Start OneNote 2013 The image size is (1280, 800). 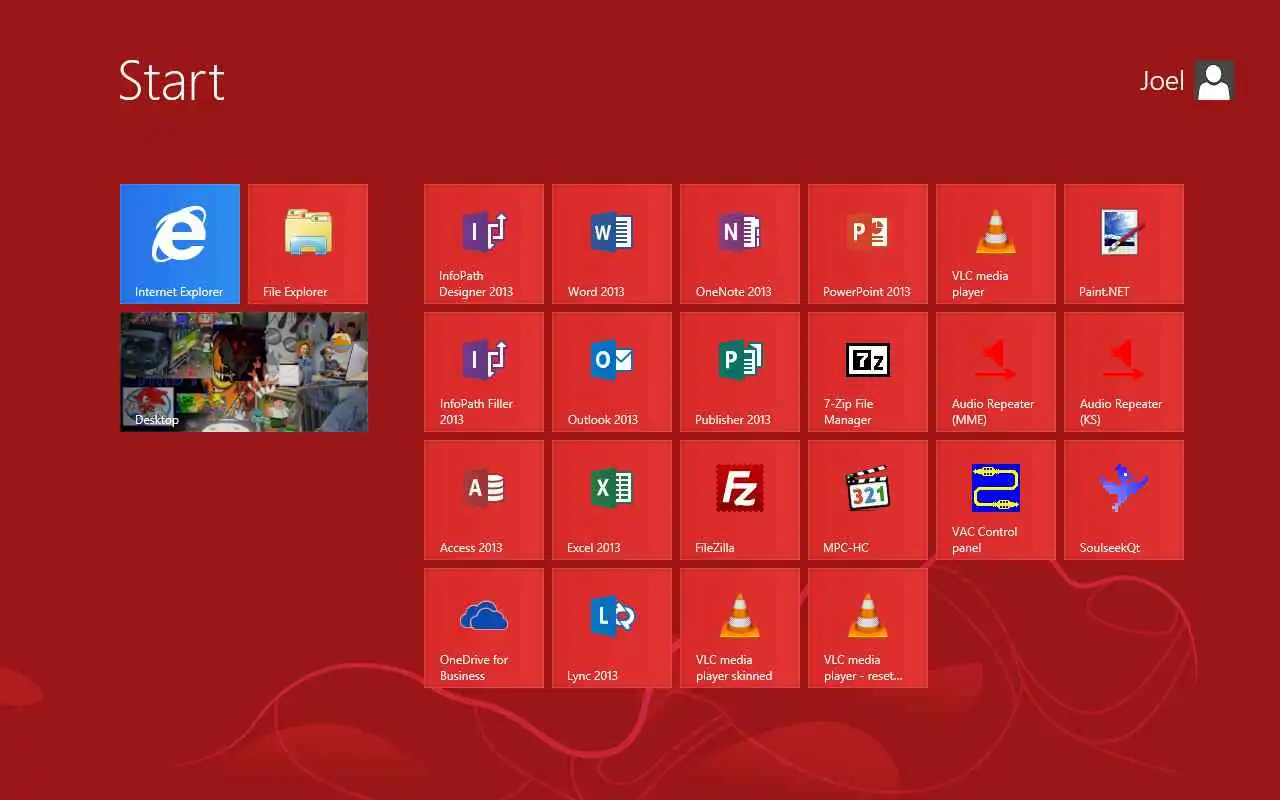[740, 244]
